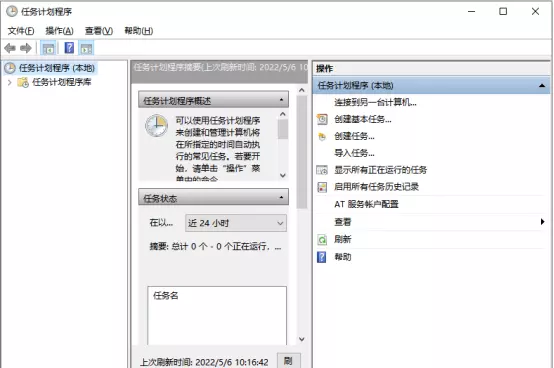This screenshot has width=554, height=368.
Task: Collapse the 任务计划程序 (本地) actions group
Action: pos(542,85)
